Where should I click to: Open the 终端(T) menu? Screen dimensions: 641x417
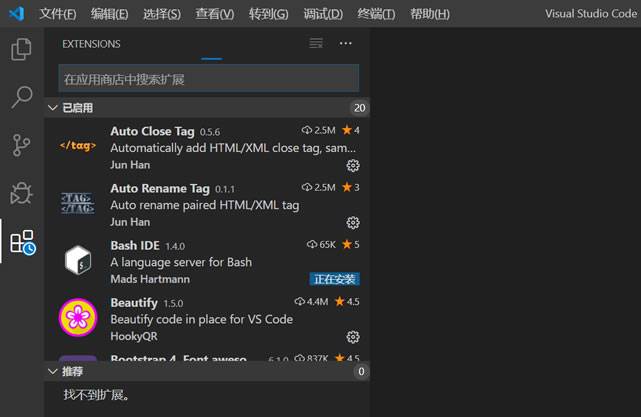click(x=376, y=14)
